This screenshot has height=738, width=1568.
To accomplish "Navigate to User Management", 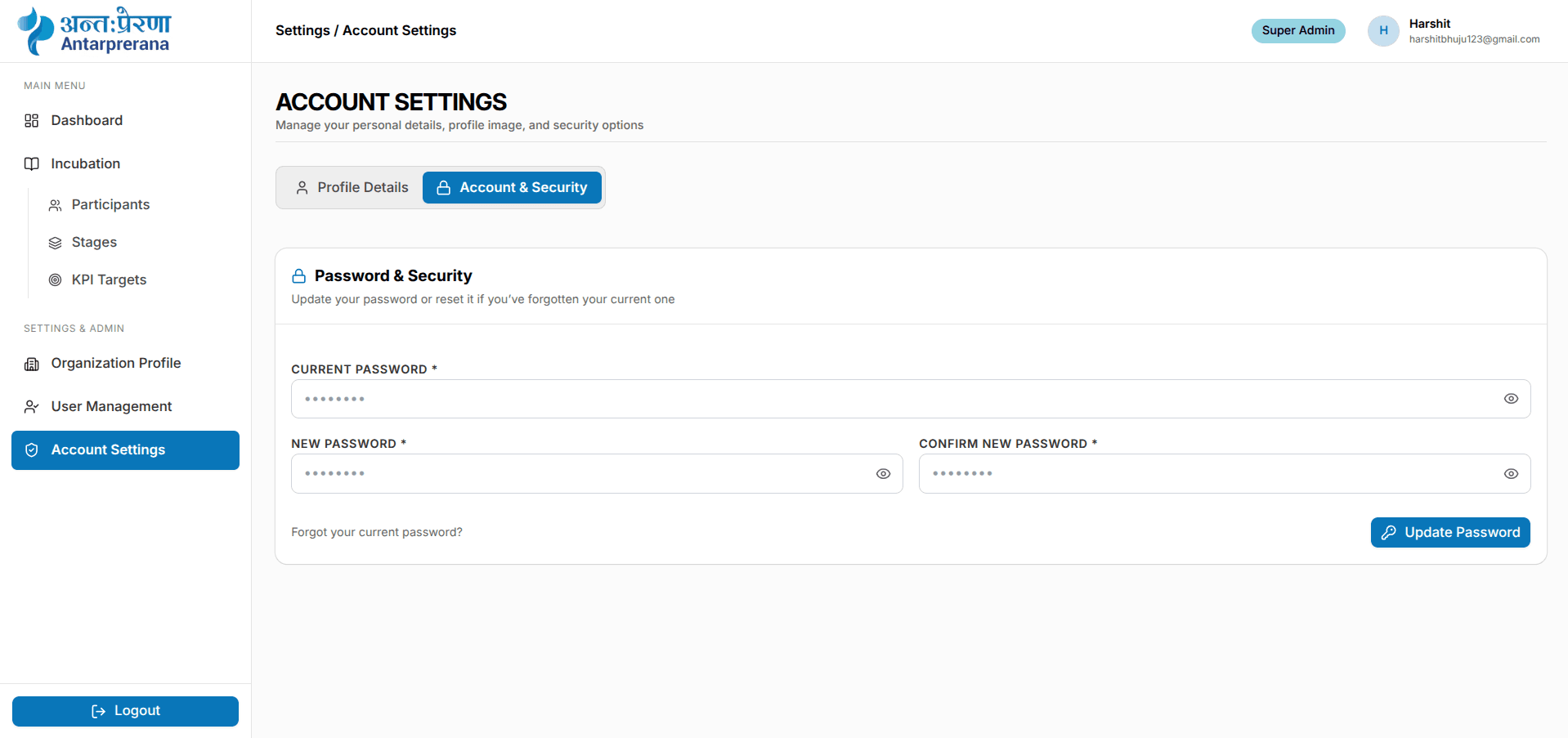I will pos(125,407).
